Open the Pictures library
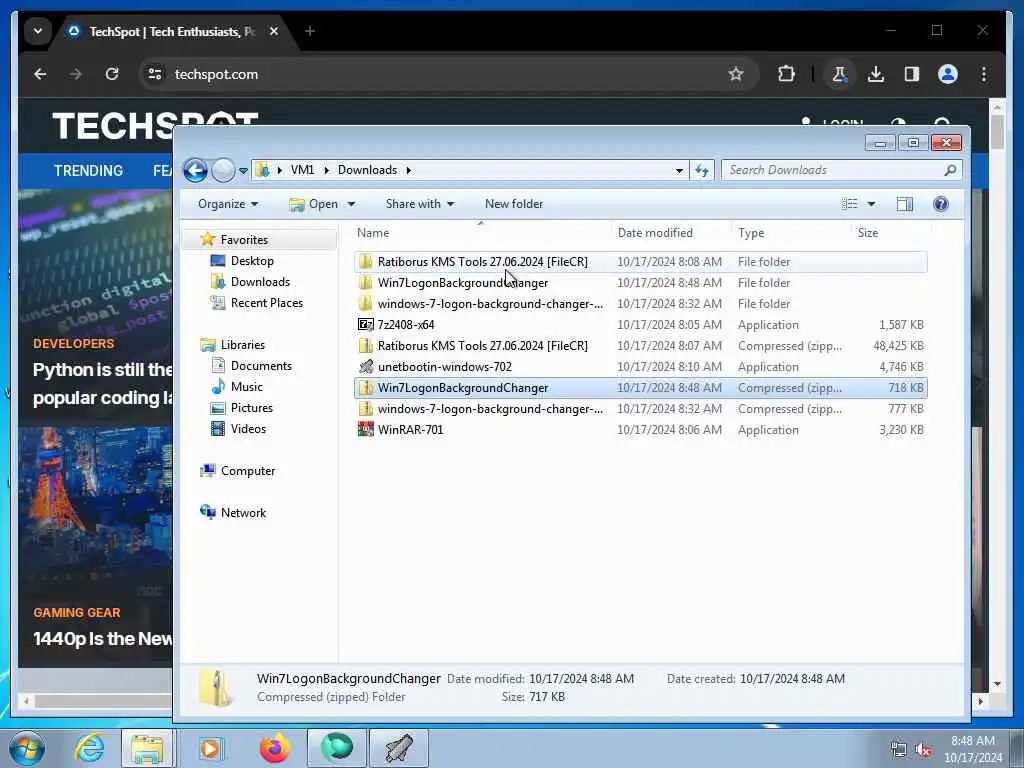The height and width of the screenshot is (768, 1024). pos(251,408)
